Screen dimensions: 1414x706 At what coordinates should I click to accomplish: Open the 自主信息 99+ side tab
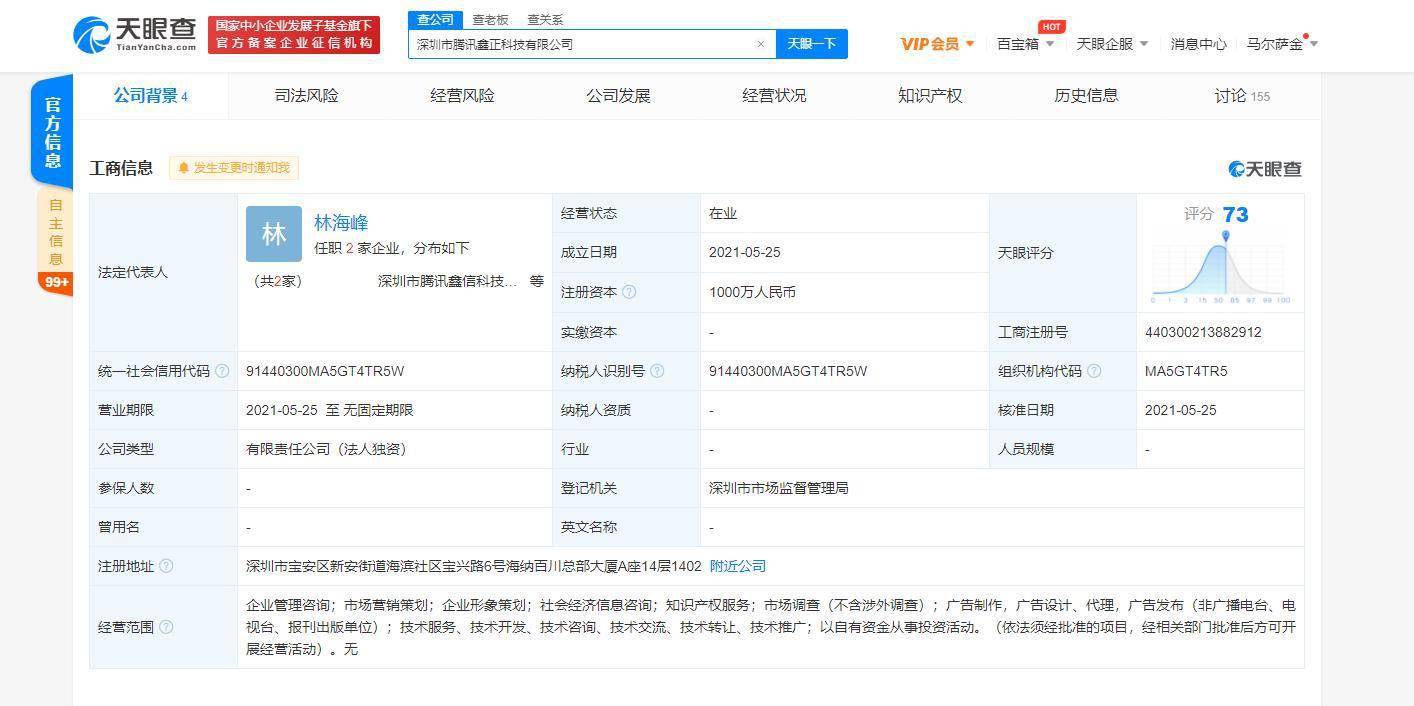(56, 244)
